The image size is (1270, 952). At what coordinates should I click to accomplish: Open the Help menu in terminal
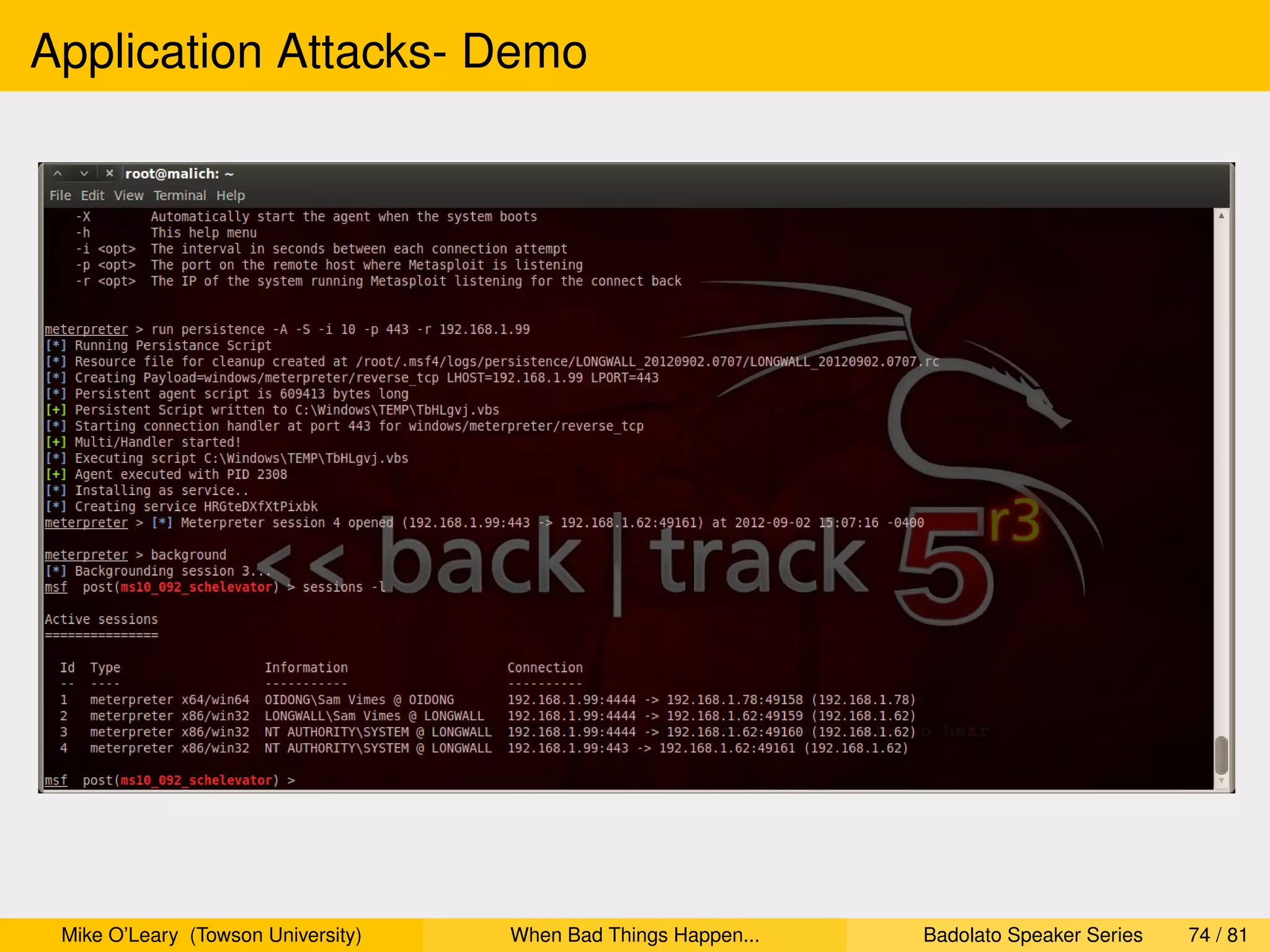pyautogui.click(x=231, y=196)
